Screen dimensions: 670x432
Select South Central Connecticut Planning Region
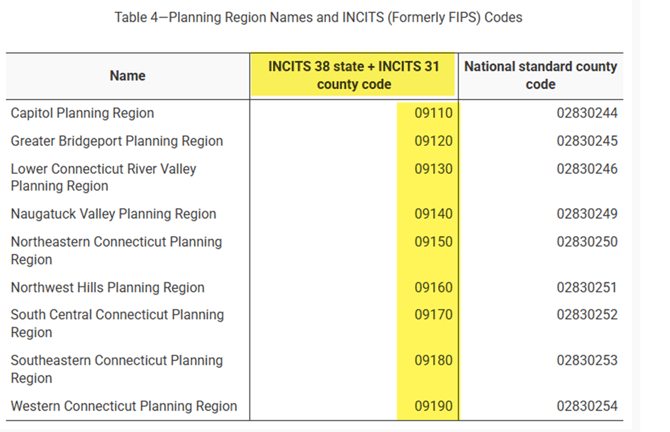pyautogui.click(x=117, y=323)
